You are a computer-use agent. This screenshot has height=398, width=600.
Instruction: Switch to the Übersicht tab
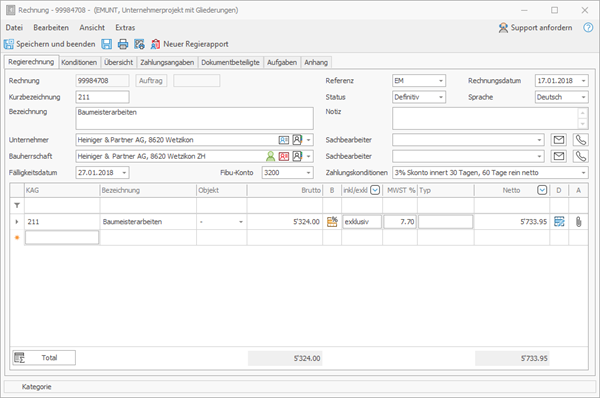(119, 62)
